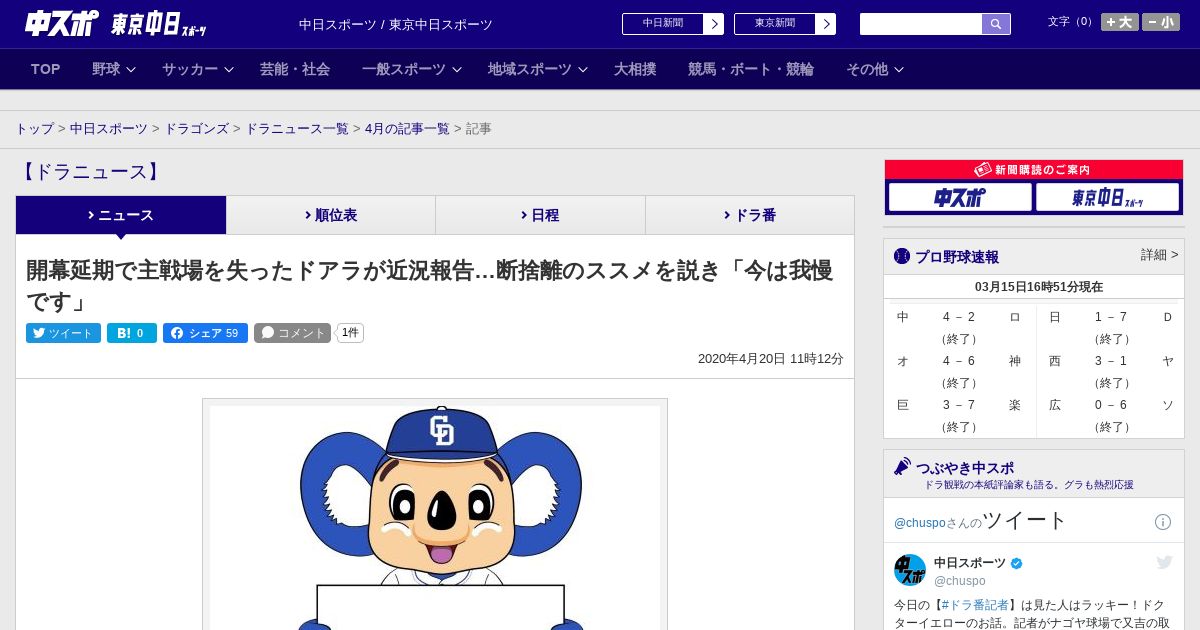The height and width of the screenshot is (630, 1200).
Task: Click 東京中日スポーツ subscription banner button
Action: click(x=1107, y=197)
